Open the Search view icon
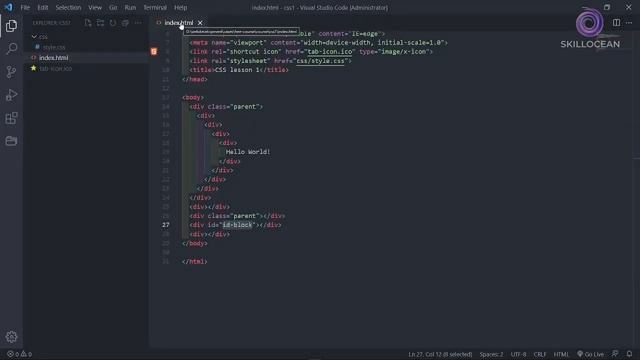 11,49
